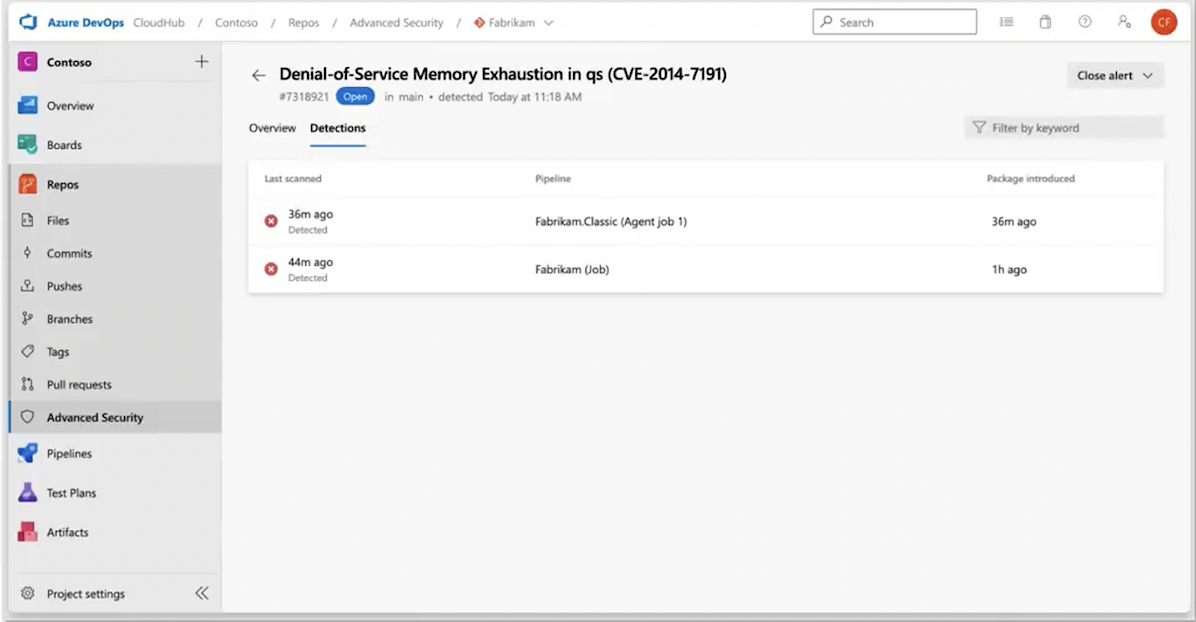The width and height of the screenshot is (1196, 622).
Task: Select the Fabrikam.Classic (Agent job 1) row
Action: click(x=610, y=222)
